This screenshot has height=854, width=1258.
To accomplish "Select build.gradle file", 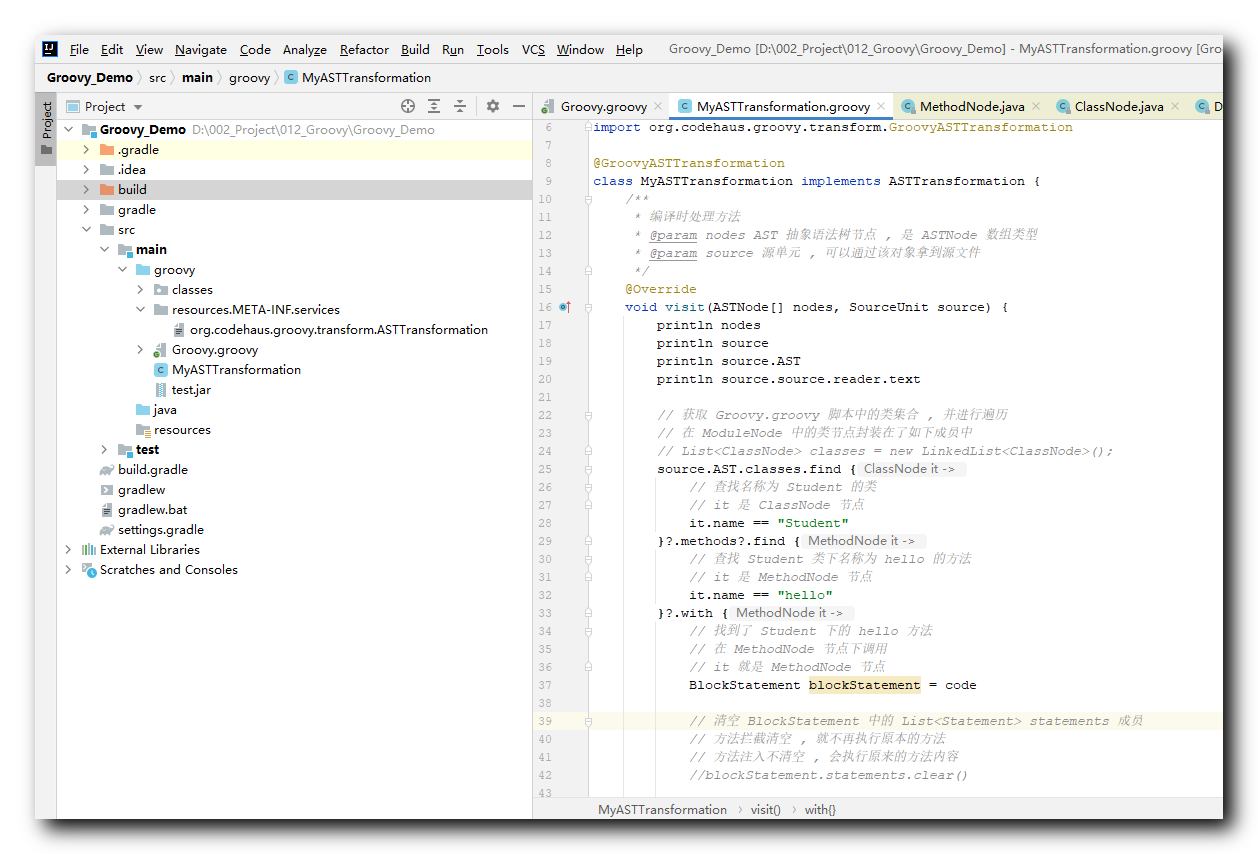I will pyautogui.click(x=152, y=469).
